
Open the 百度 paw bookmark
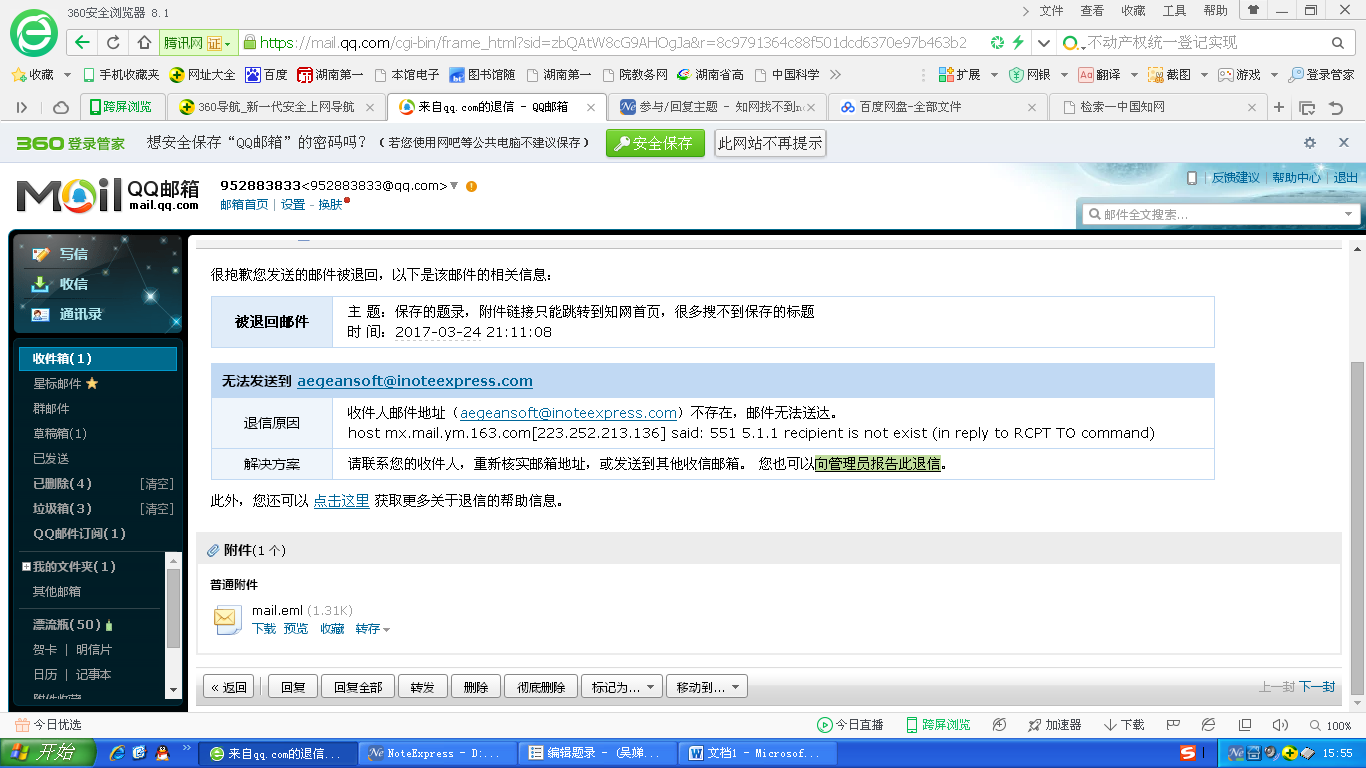pos(266,74)
